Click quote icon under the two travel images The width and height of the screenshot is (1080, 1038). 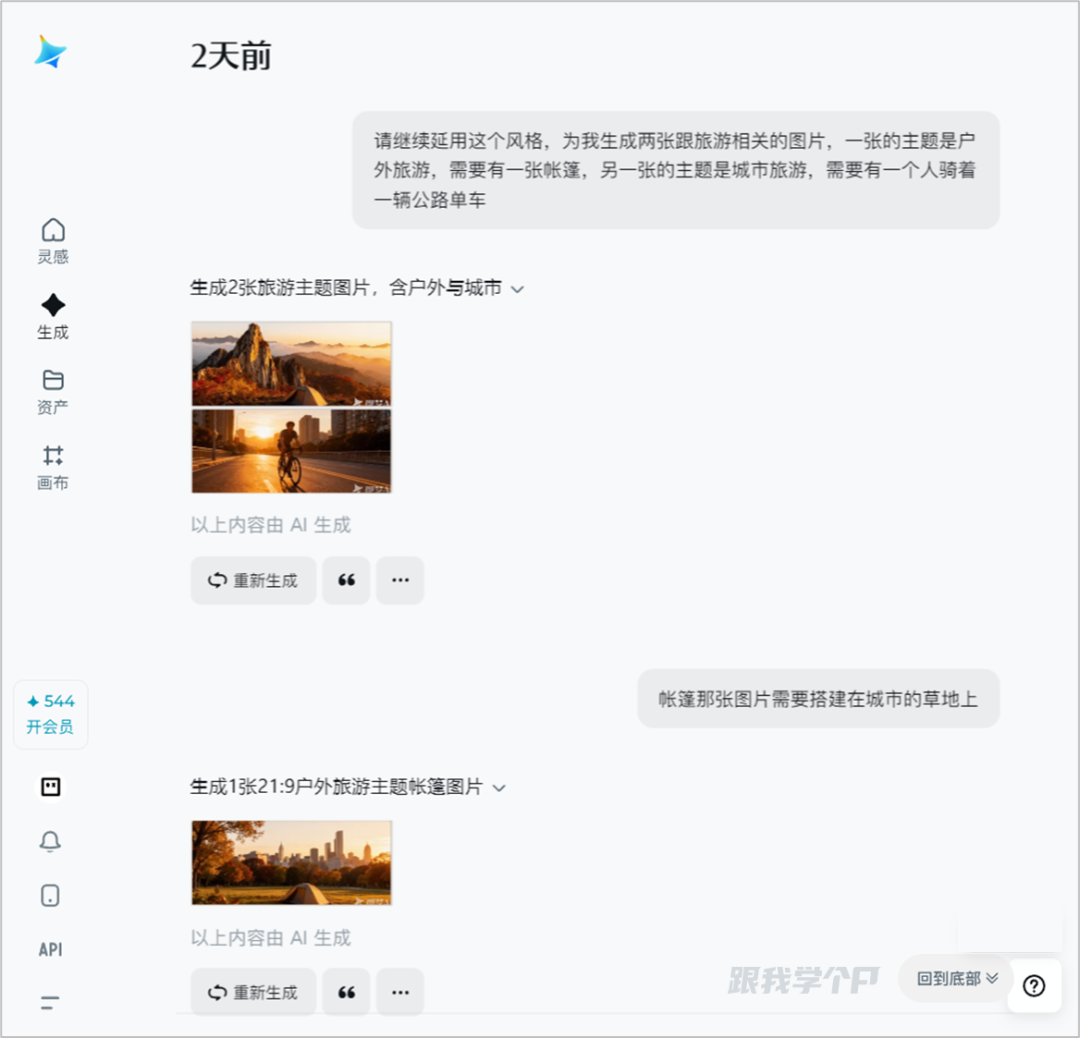(346, 581)
